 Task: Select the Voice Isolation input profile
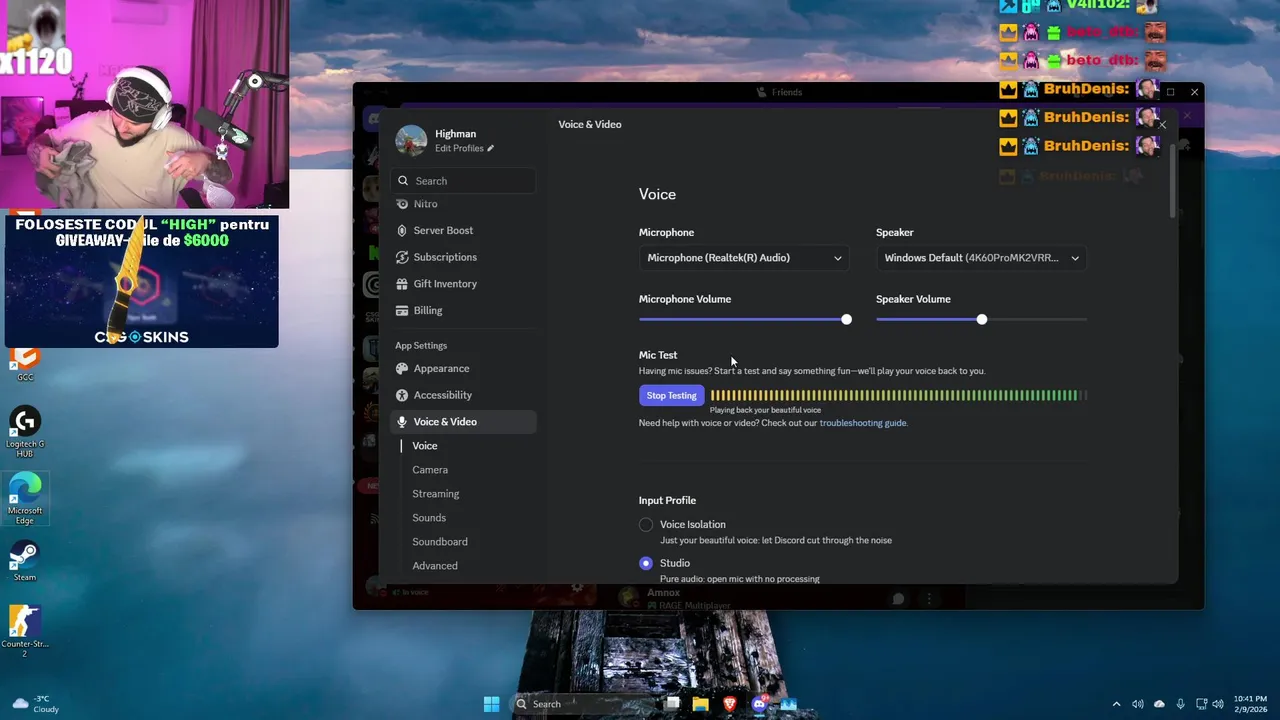pyautogui.click(x=646, y=525)
